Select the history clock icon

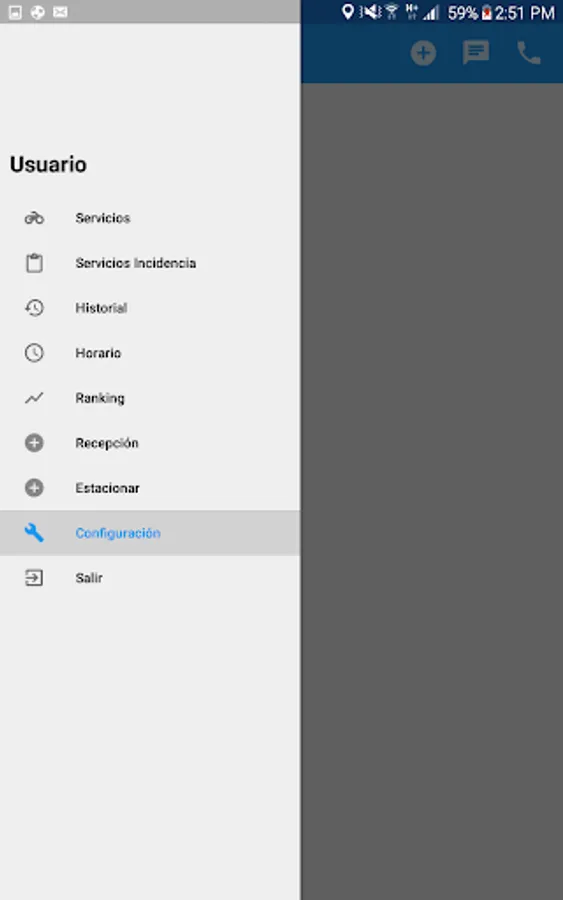pos(34,308)
